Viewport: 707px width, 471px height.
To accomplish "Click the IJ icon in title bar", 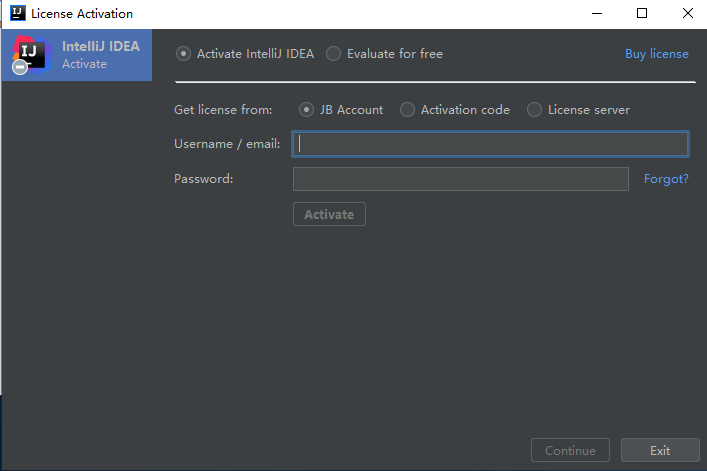I will point(18,13).
